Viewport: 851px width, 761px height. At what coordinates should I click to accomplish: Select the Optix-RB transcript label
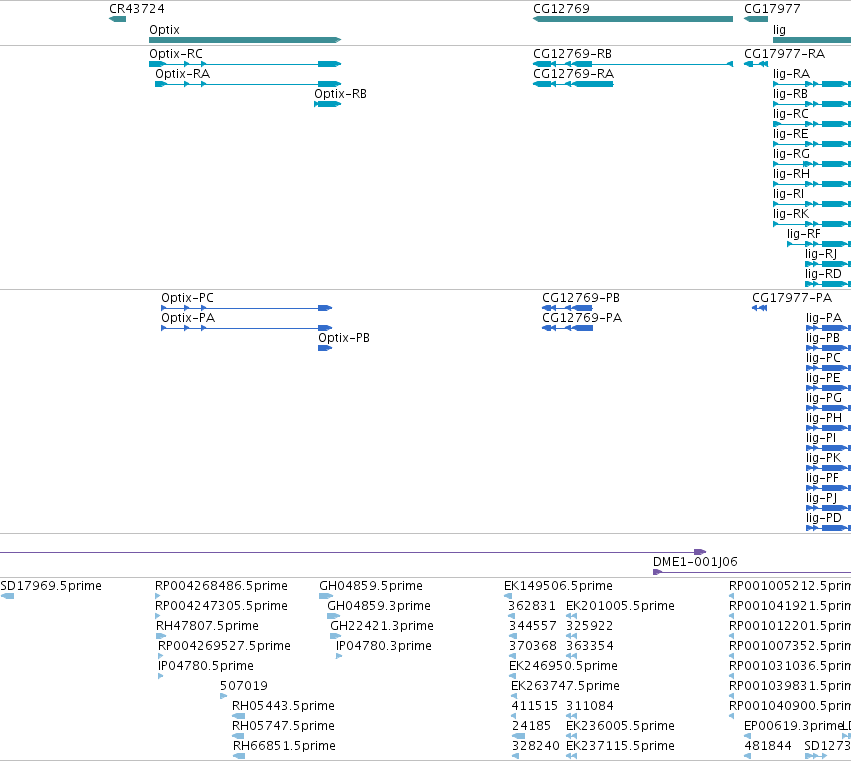coord(340,94)
